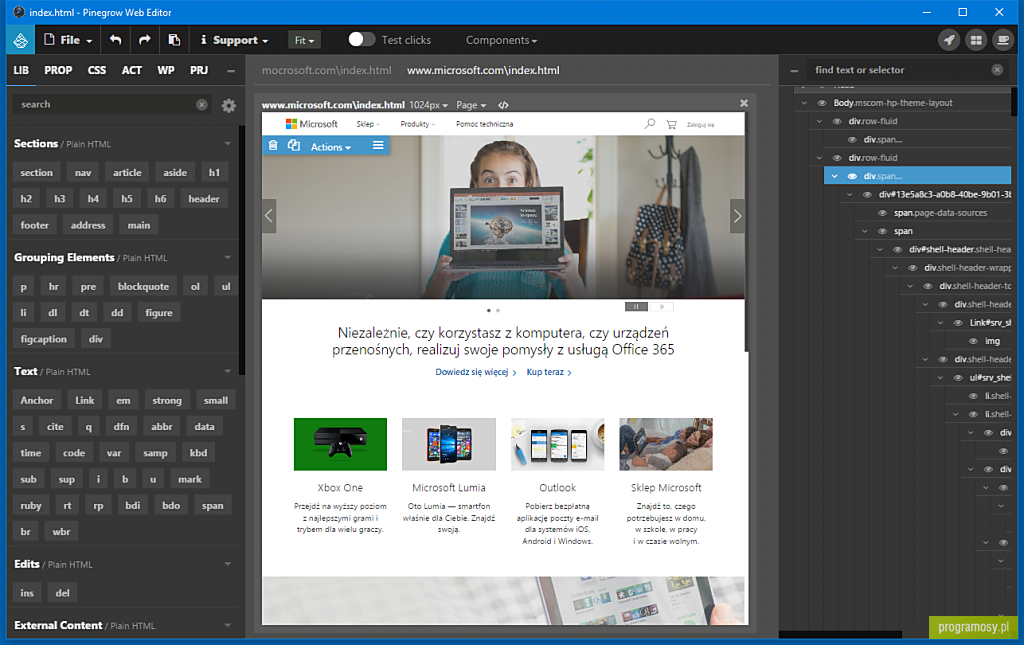Screen dimensions: 1024x645
Task: Click the rocket icon in the top-right toolbar
Action: (949, 40)
